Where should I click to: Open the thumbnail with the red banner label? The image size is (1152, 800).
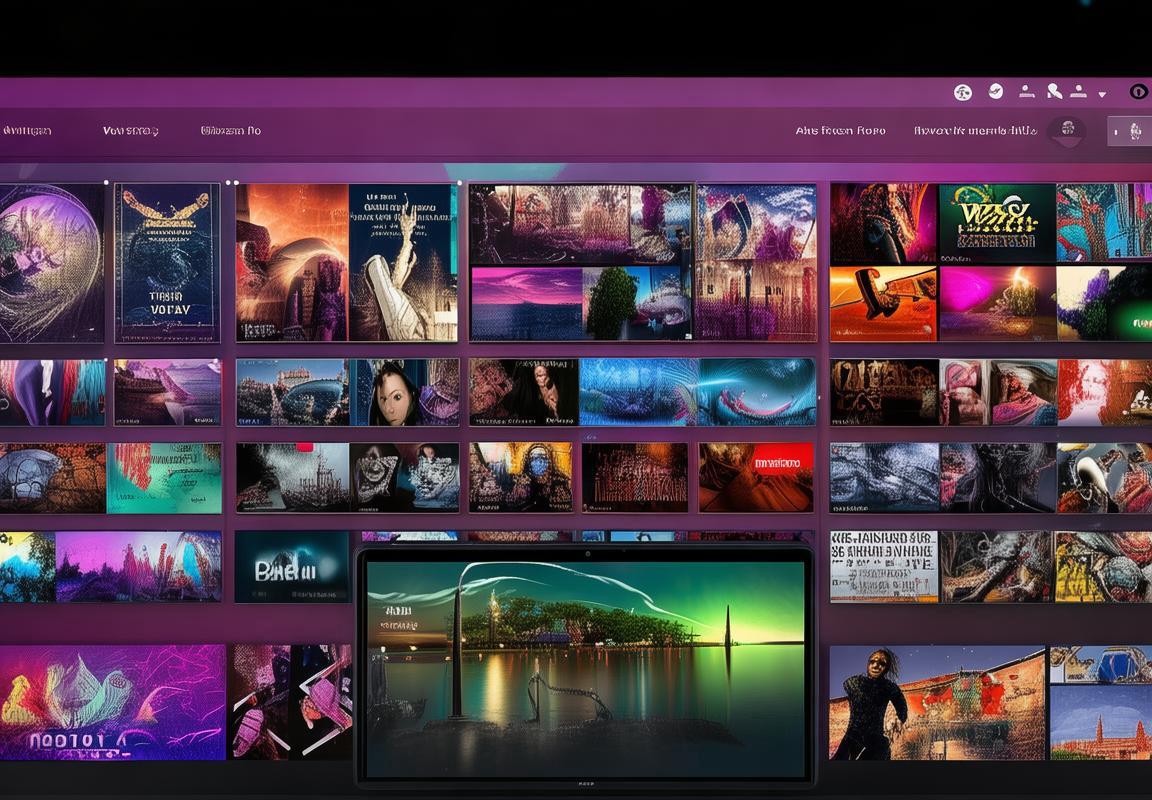(x=755, y=477)
